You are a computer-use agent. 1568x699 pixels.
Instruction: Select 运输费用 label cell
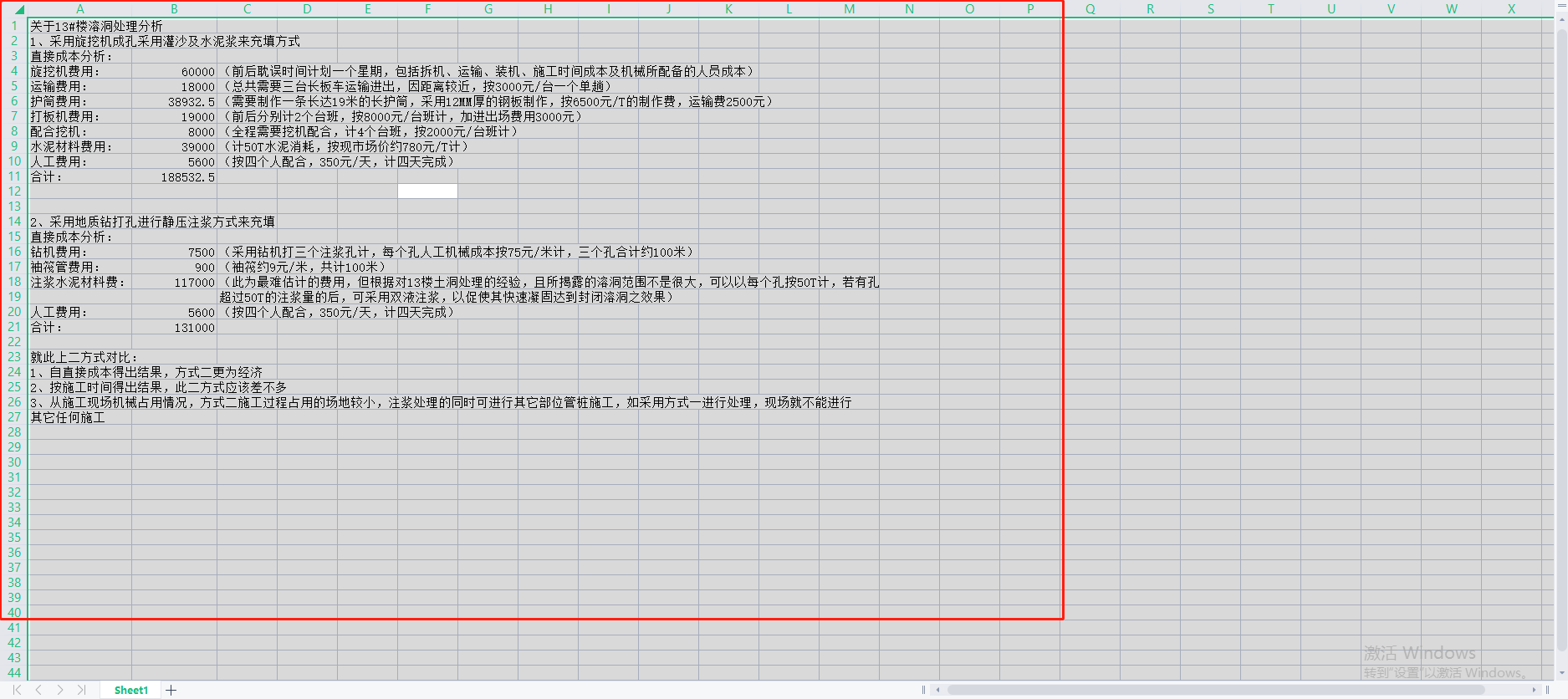tap(79, 86)
